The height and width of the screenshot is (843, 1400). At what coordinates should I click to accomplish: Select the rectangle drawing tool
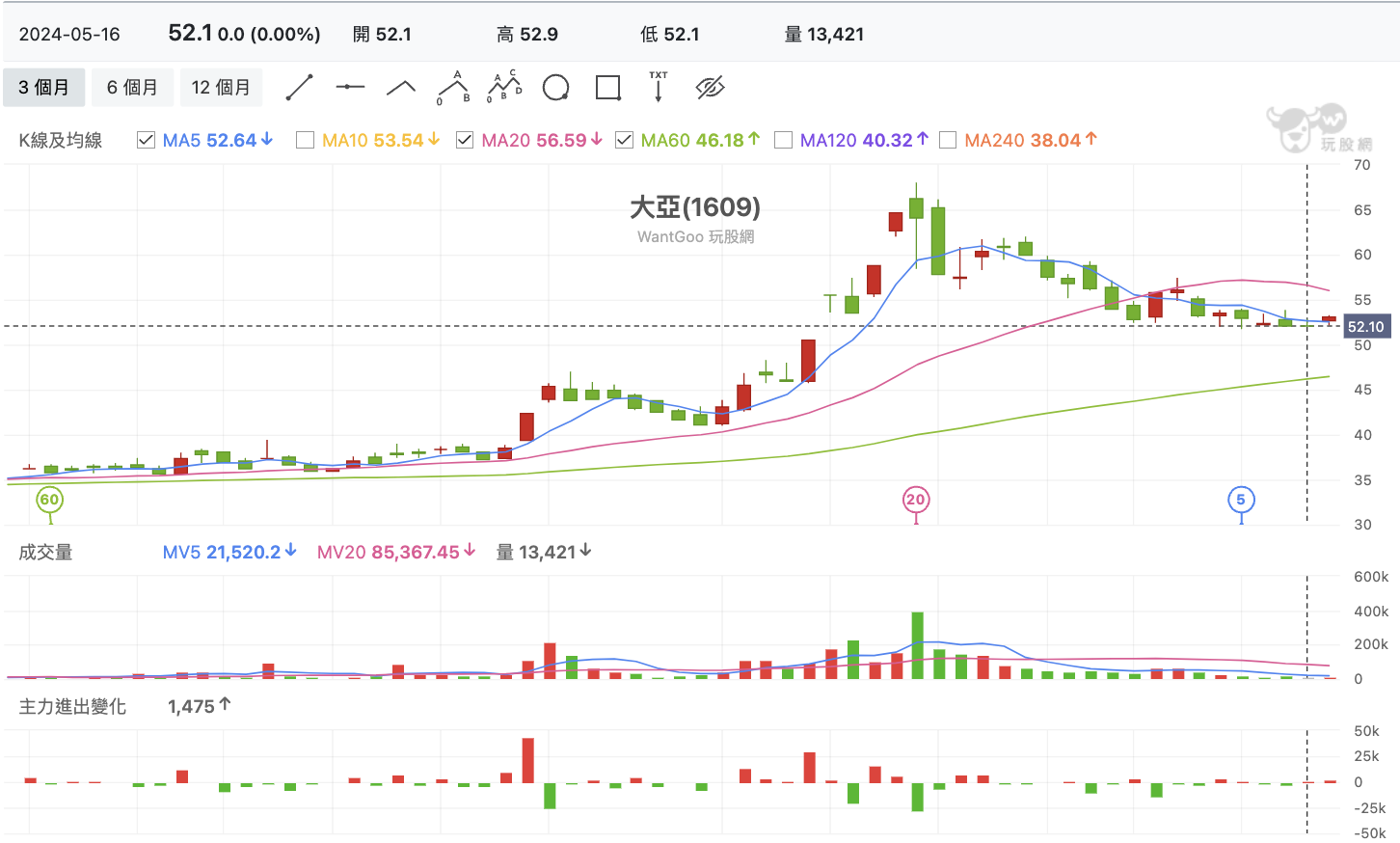[607, 88]
